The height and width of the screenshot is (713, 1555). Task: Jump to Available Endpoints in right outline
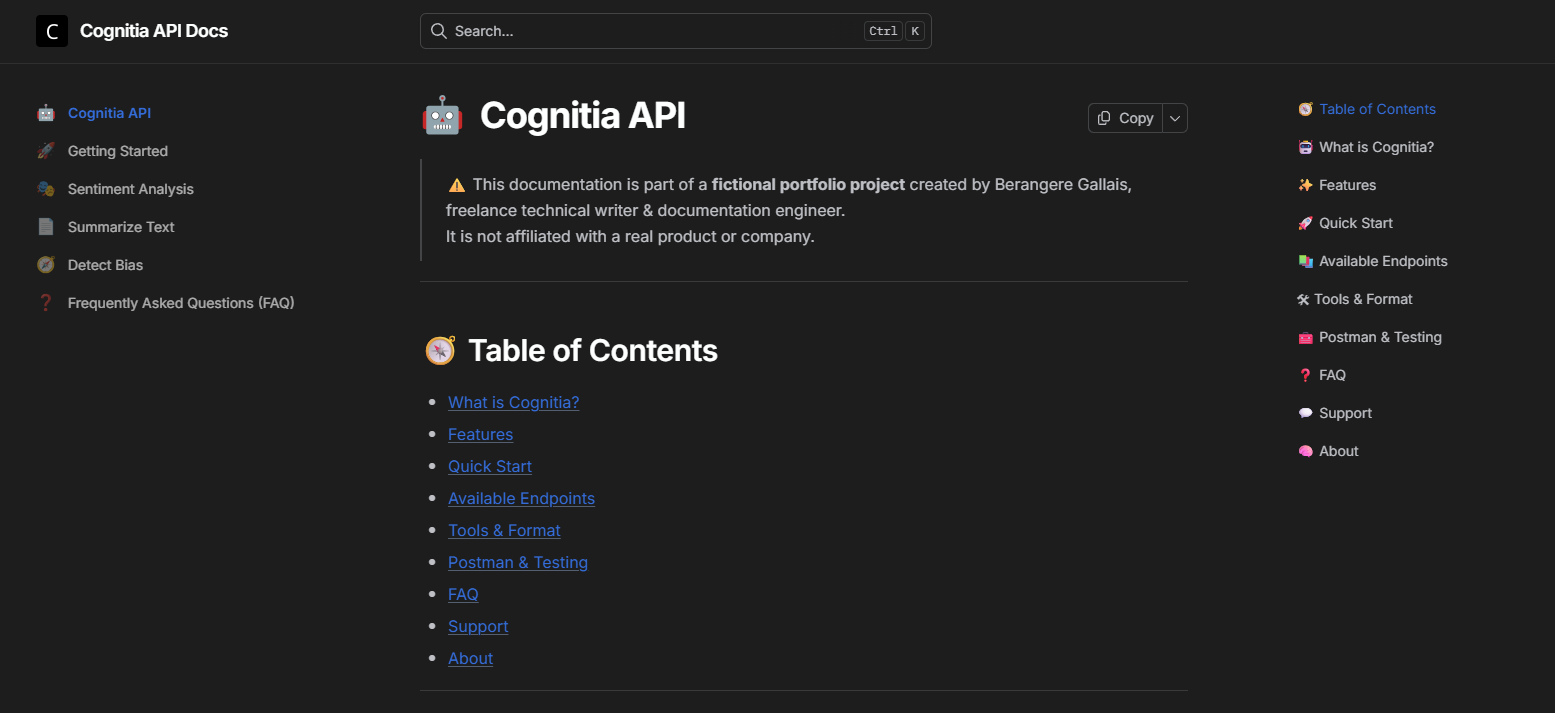pos(1383,261)
